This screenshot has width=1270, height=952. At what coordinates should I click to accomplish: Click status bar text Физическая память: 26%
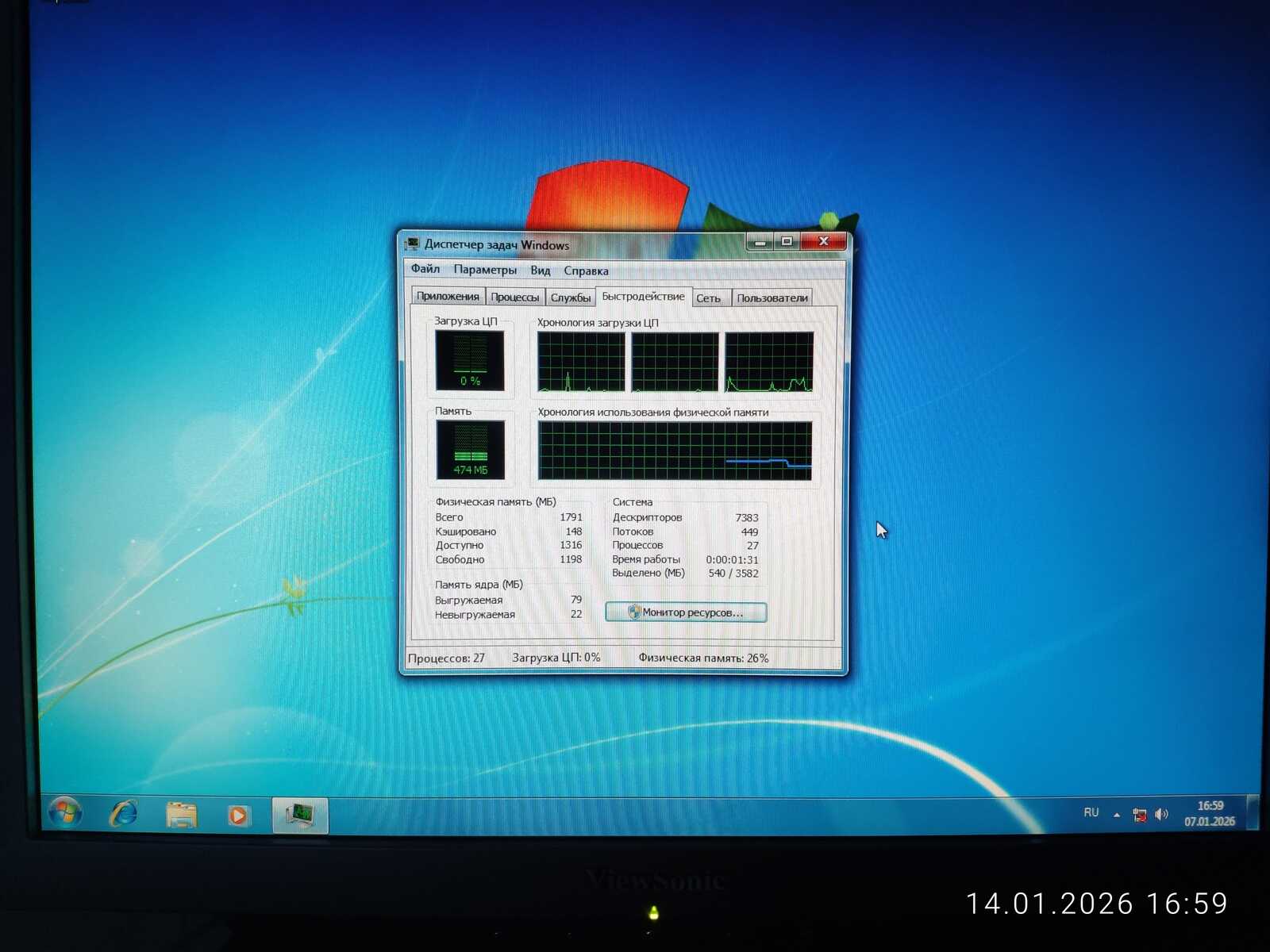(x=704, y=658)
